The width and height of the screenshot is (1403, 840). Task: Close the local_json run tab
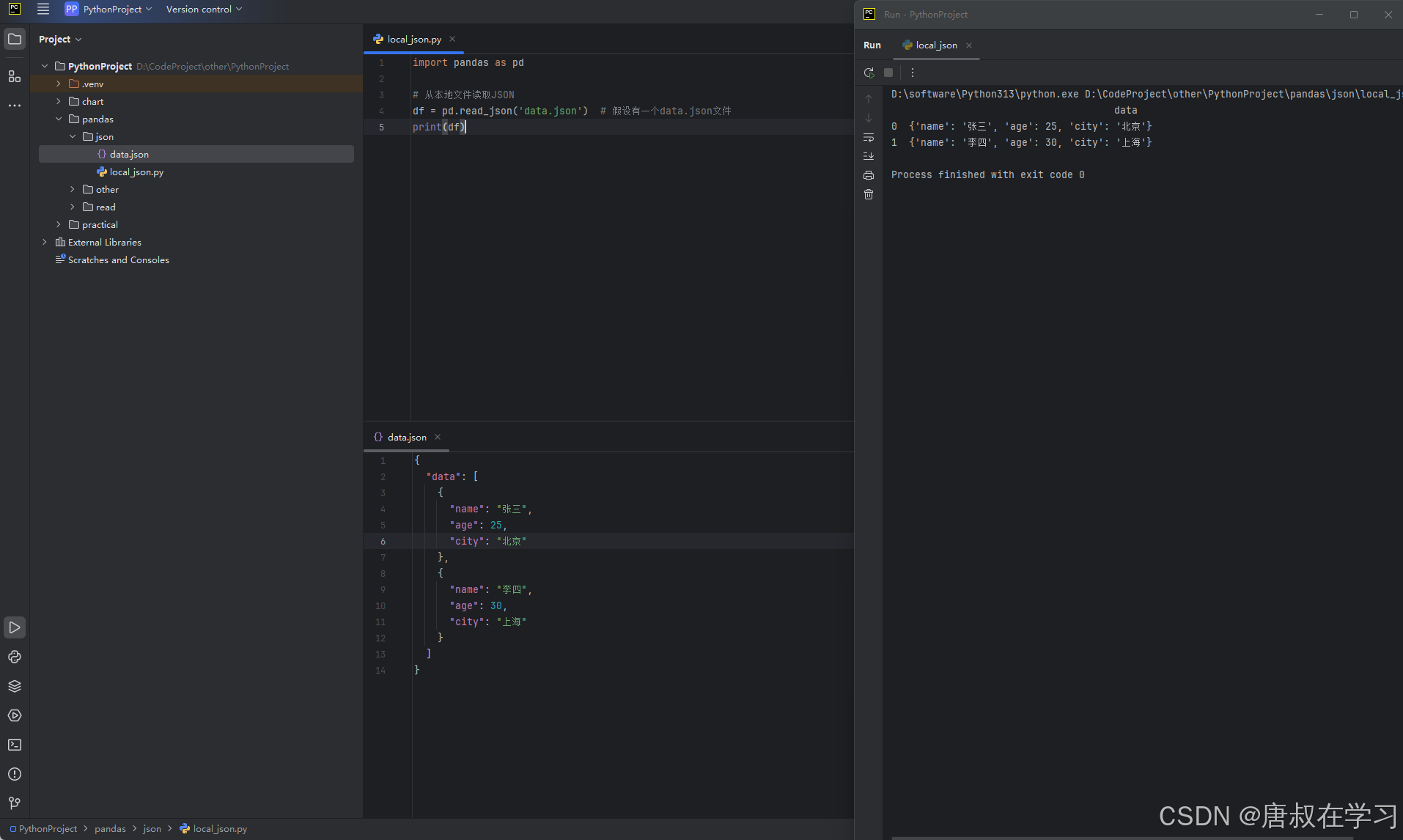pyautogui.click(x=969, y=45)
